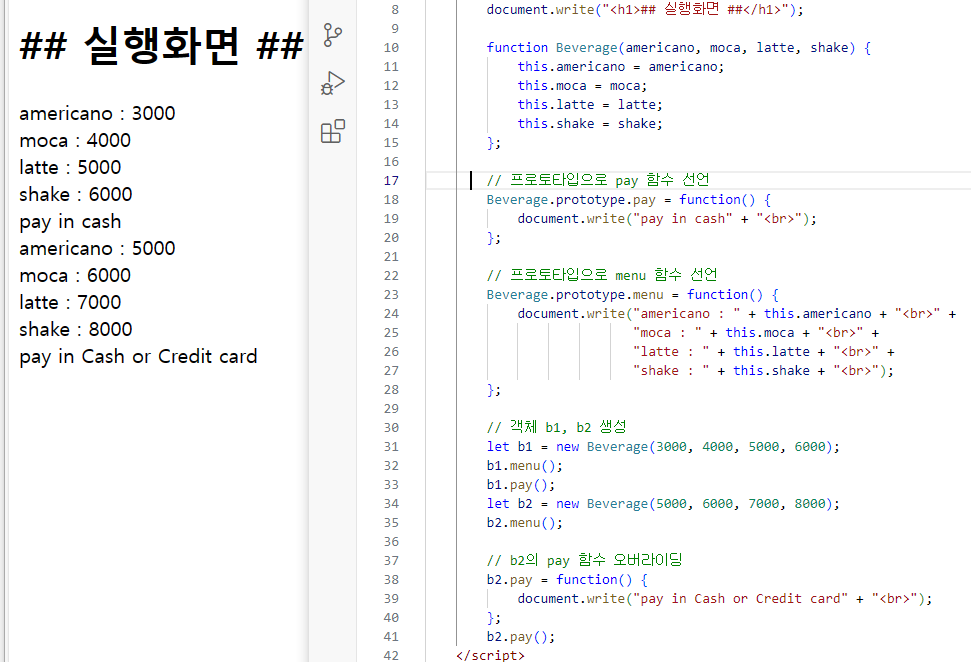Click 'moca : 4000' in preview output
Screen dimensions: 971x662
(x=75, y=141)
